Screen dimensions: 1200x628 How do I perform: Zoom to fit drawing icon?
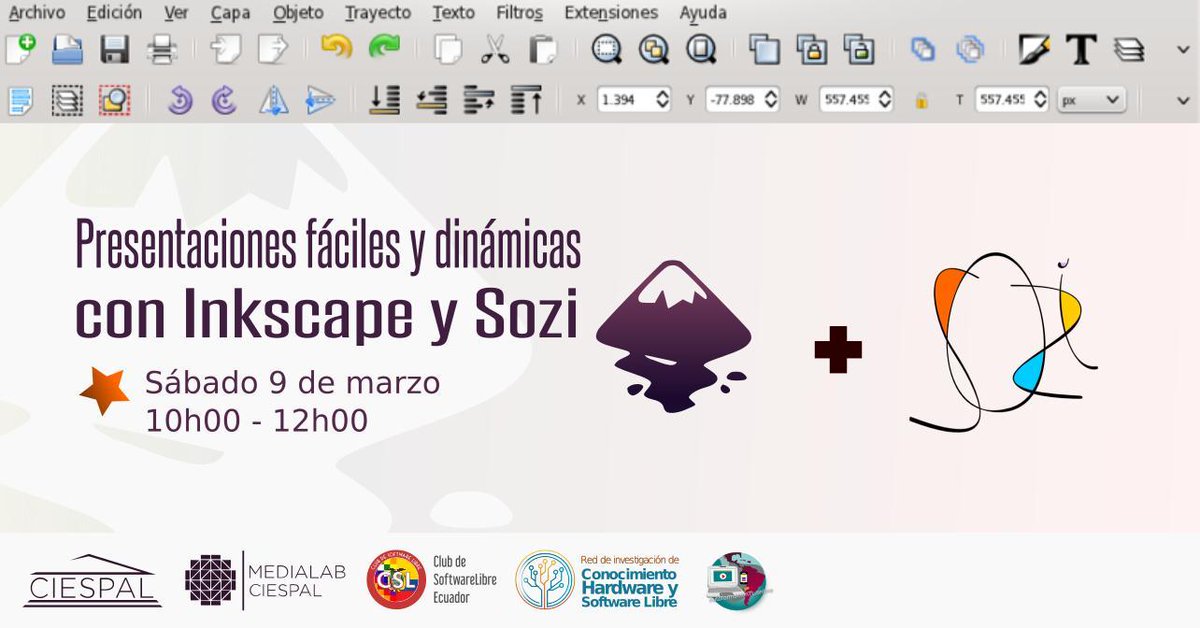tap(653, 49)
